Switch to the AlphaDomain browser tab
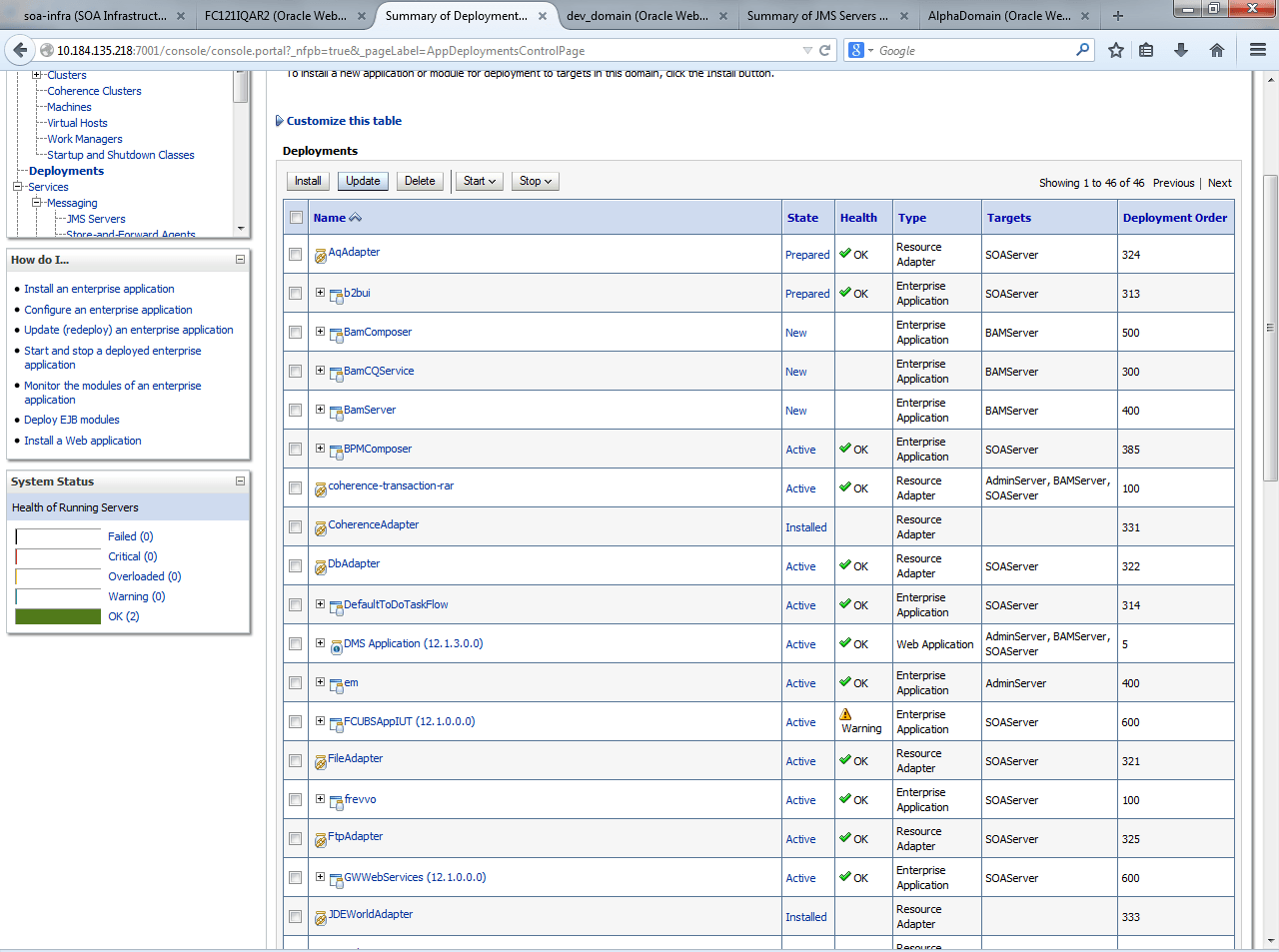1279x952 pixels. click(999, 16)
